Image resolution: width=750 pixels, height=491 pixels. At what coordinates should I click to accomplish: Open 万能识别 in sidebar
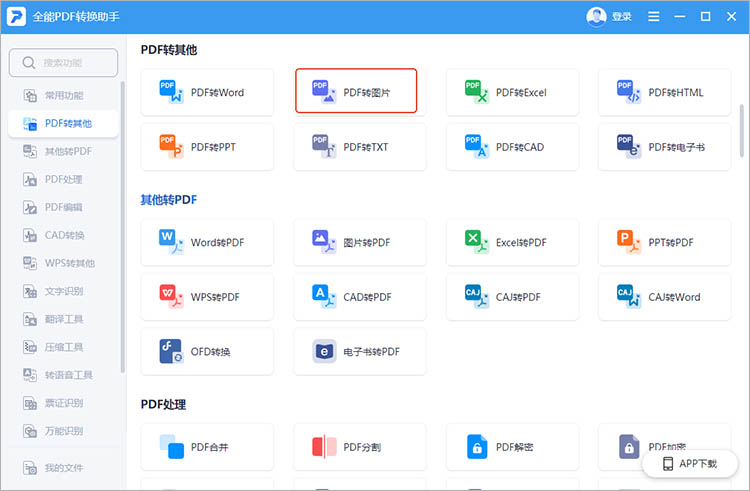tap(63, 431)
